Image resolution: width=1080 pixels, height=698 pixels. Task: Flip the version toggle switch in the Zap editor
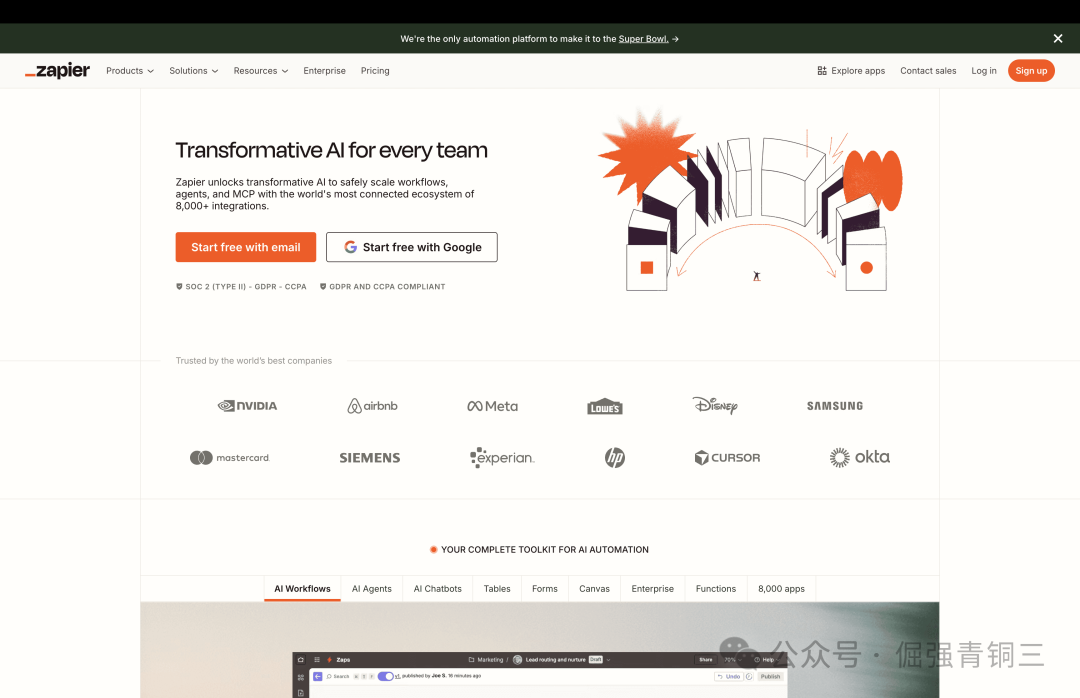click(386, 677)
